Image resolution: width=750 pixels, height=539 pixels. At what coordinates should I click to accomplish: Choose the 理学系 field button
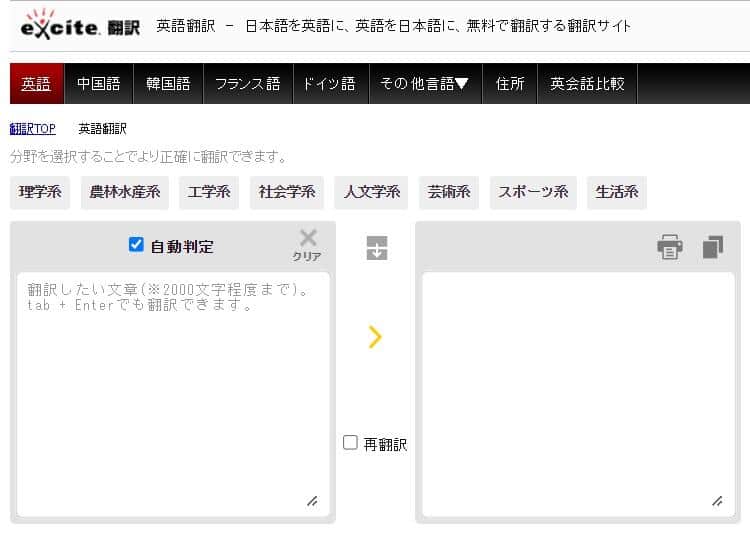40,192
